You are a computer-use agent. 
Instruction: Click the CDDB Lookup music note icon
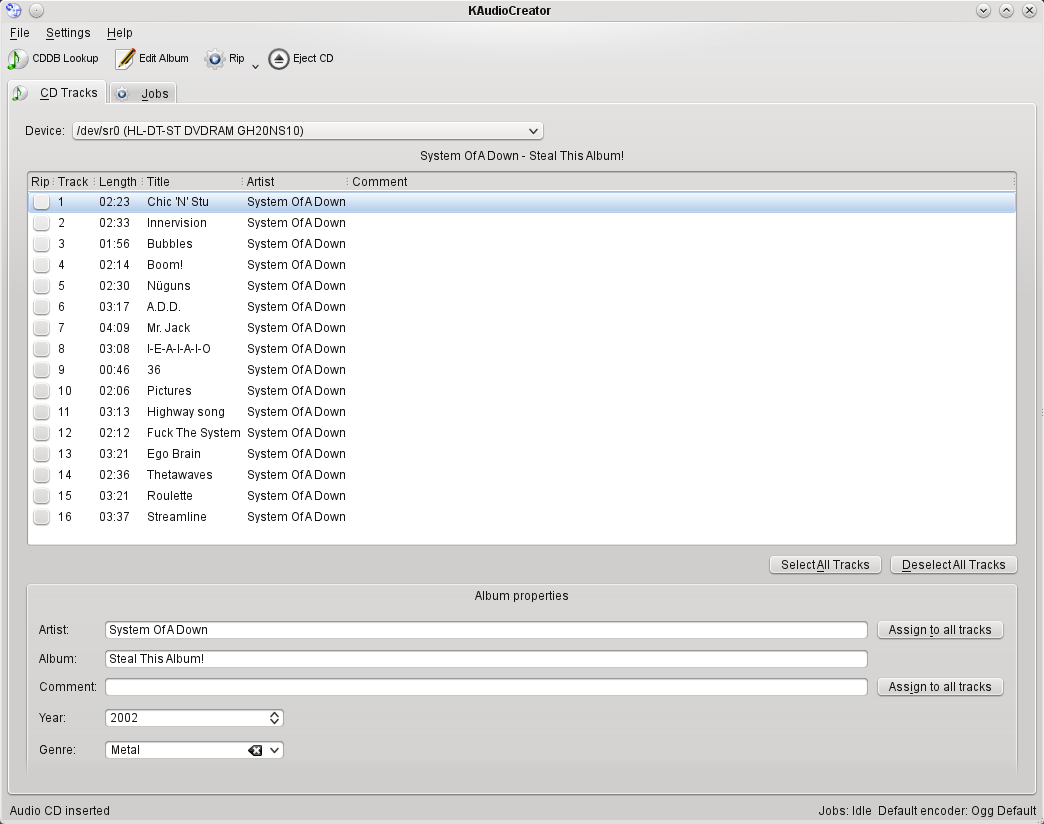[x=17, y=59]
